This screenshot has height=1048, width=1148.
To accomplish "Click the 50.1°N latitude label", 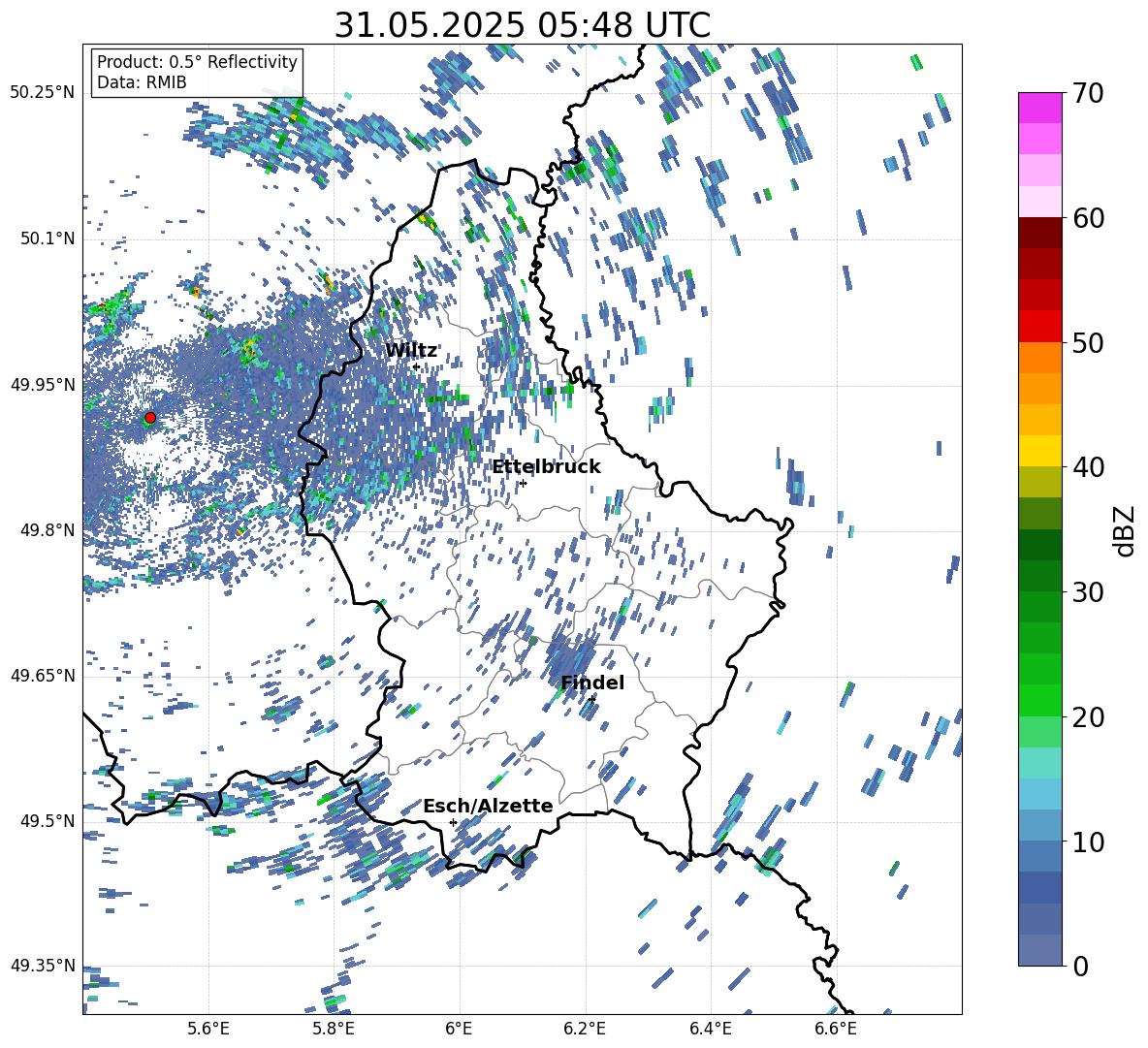I will pyautogui.click(x=47, y=238).
